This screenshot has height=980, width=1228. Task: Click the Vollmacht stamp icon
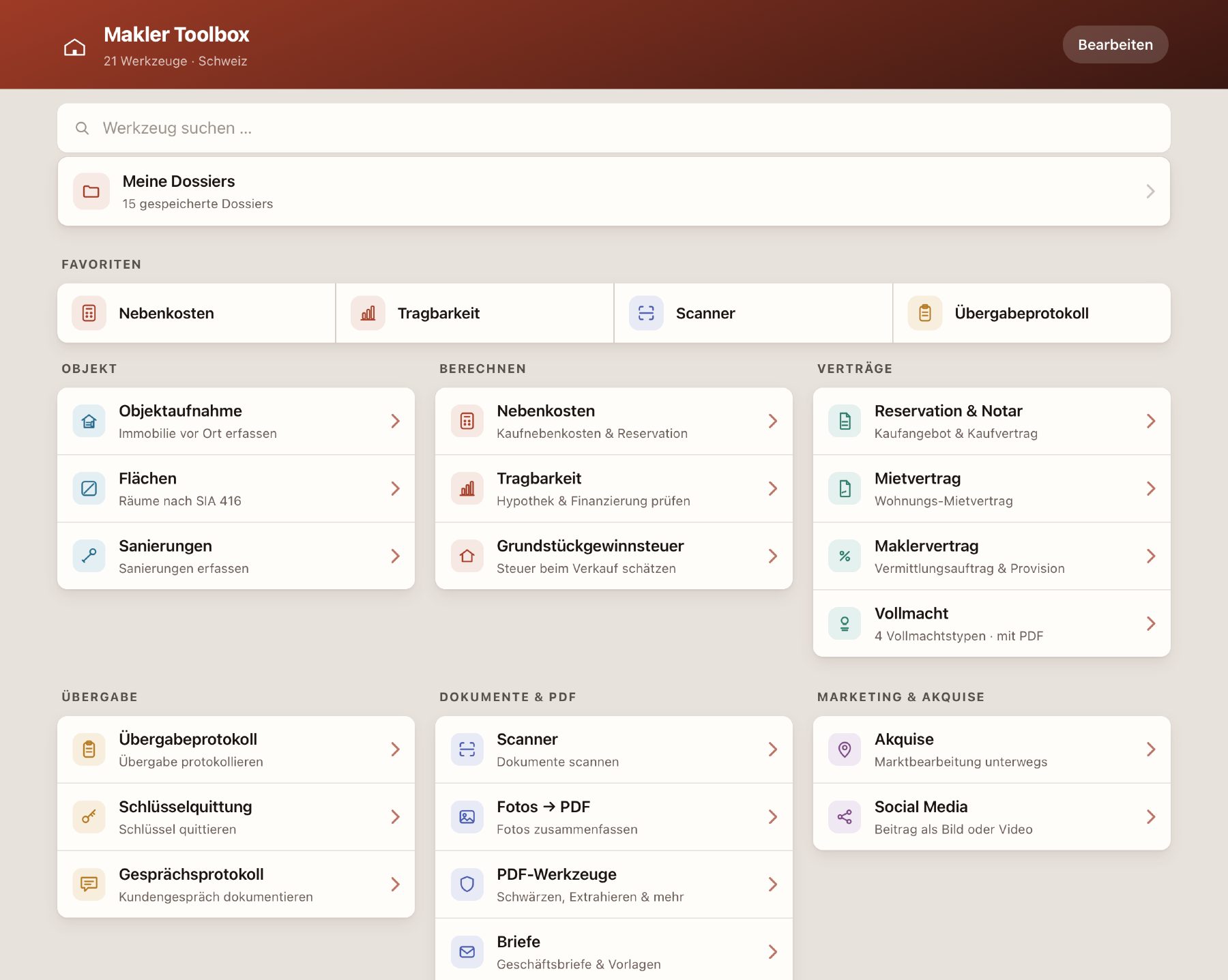click(x=845, y=624)
